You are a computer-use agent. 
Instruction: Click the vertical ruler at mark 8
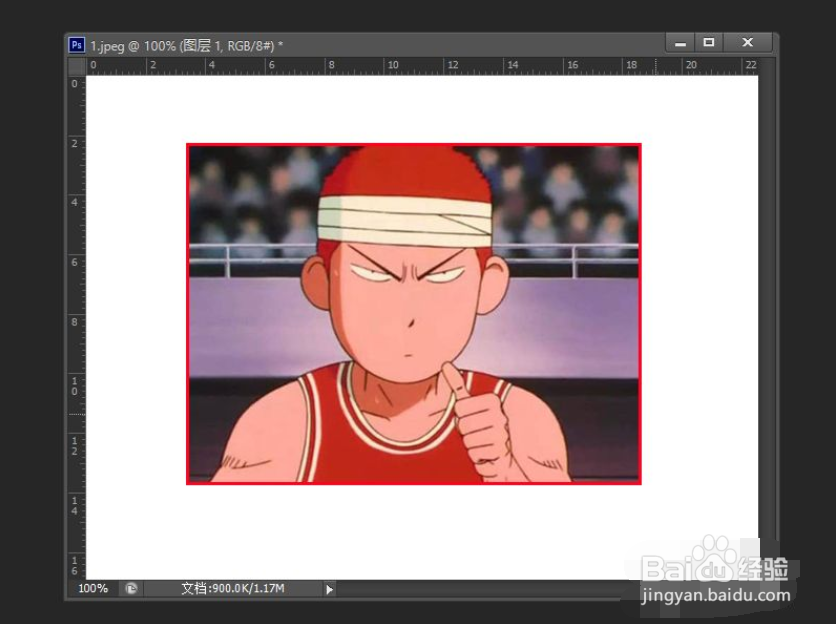[x=75, y=322]
